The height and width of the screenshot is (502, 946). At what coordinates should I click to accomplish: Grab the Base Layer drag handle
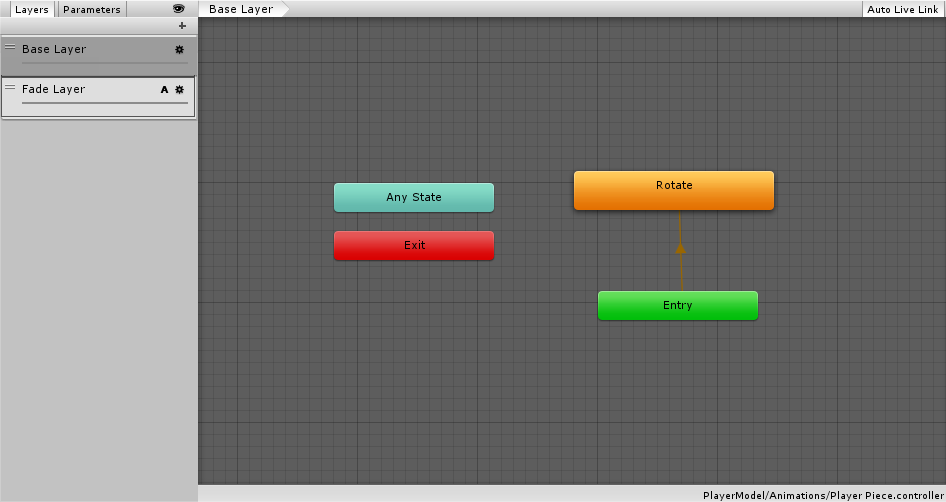tap(10, 47)
